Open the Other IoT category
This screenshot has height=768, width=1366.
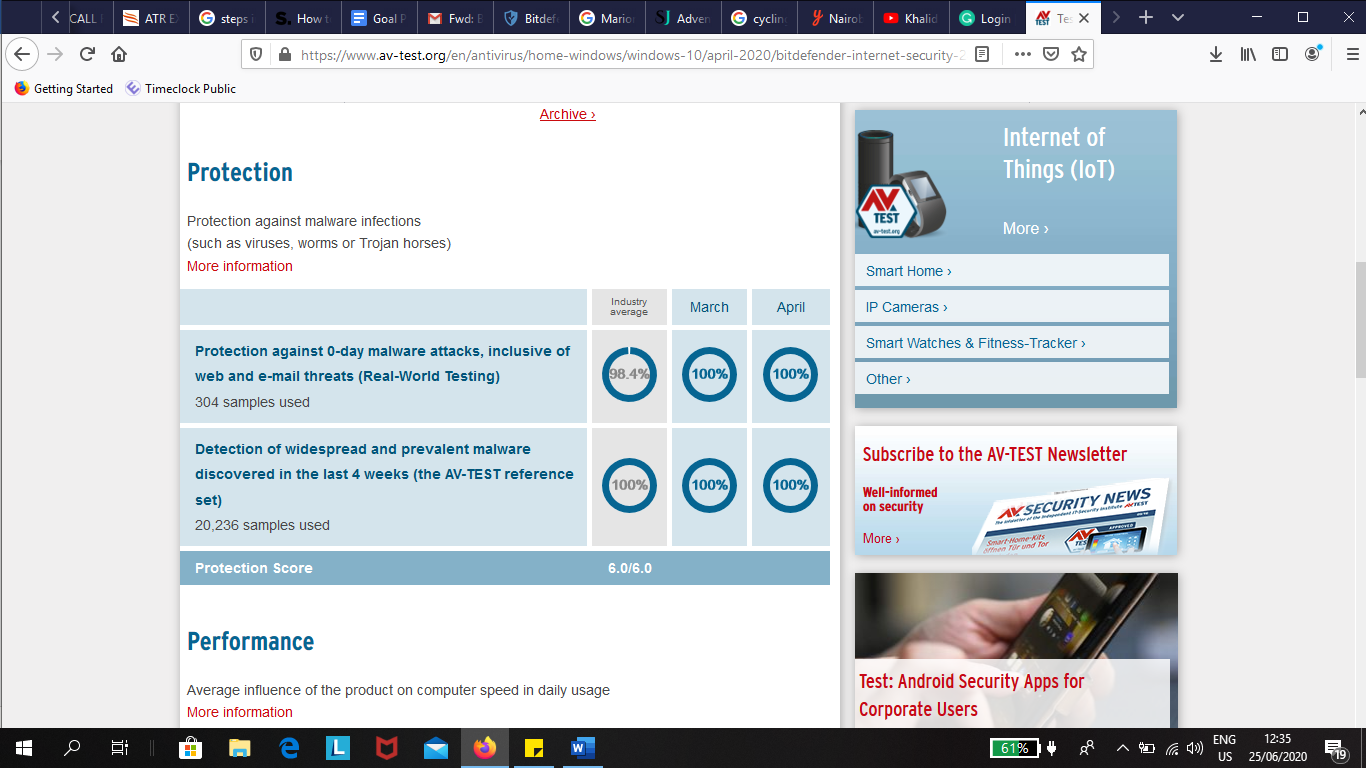click(x=1012, y=379)
